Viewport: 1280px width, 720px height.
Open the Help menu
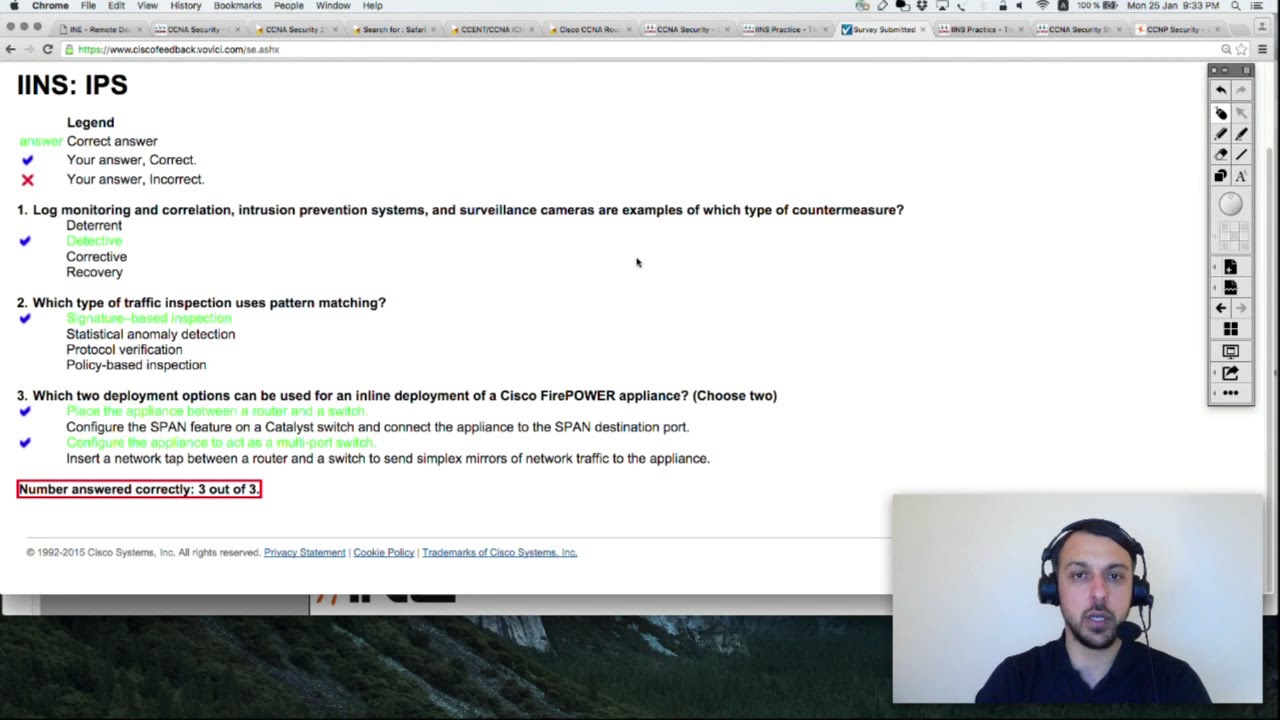point(373,6)
